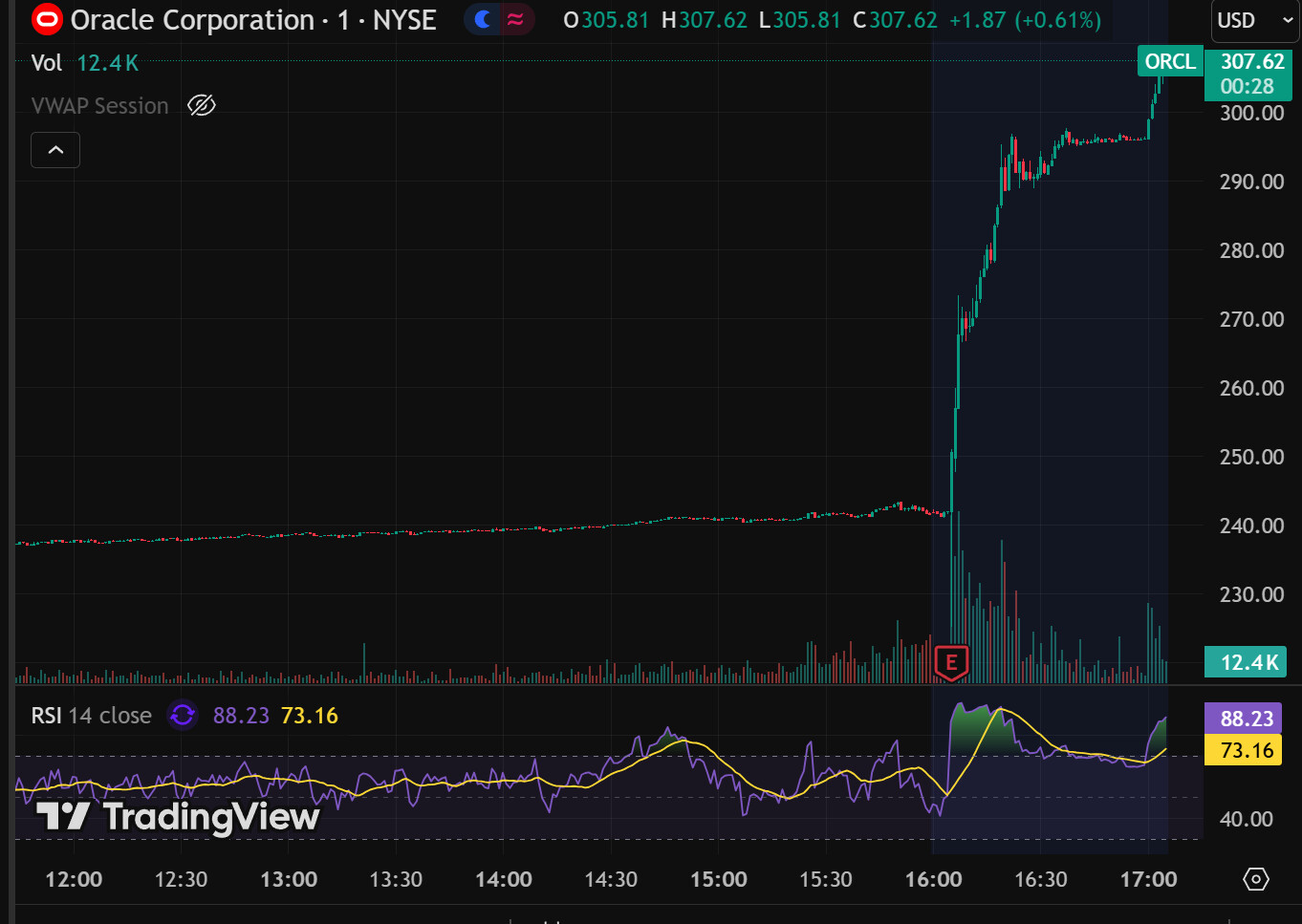Click the moon post-market session icon

pos(484,20)
